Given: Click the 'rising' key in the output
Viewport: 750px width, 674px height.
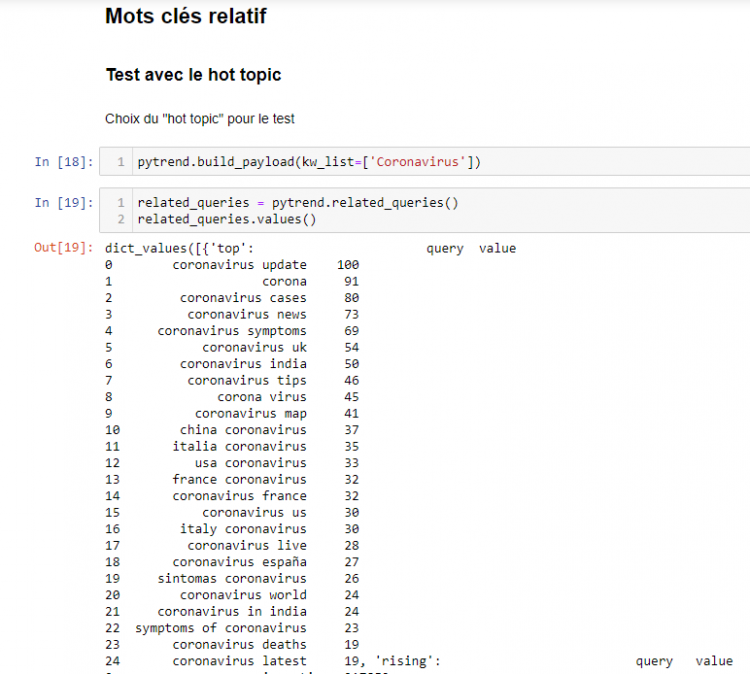Looking at the screenshot, I should [408, 661].
